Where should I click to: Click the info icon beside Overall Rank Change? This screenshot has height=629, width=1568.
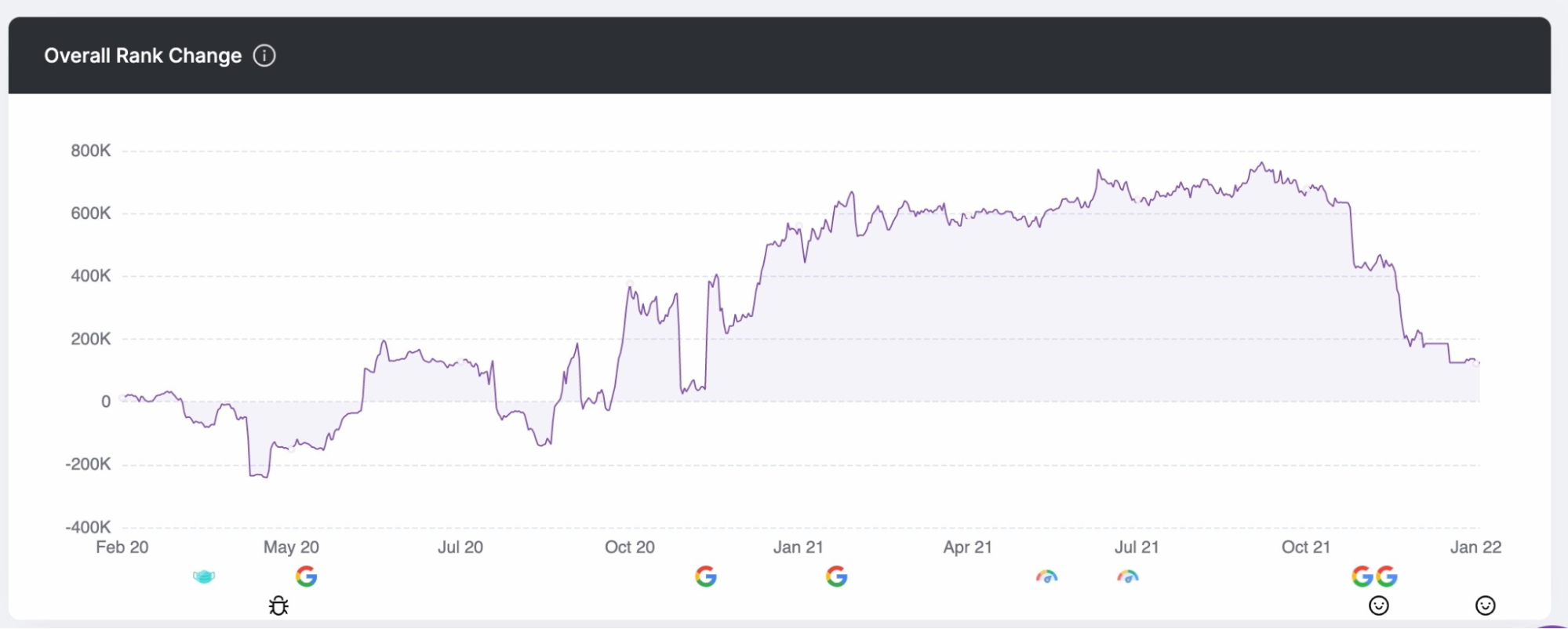coord(264,56)
